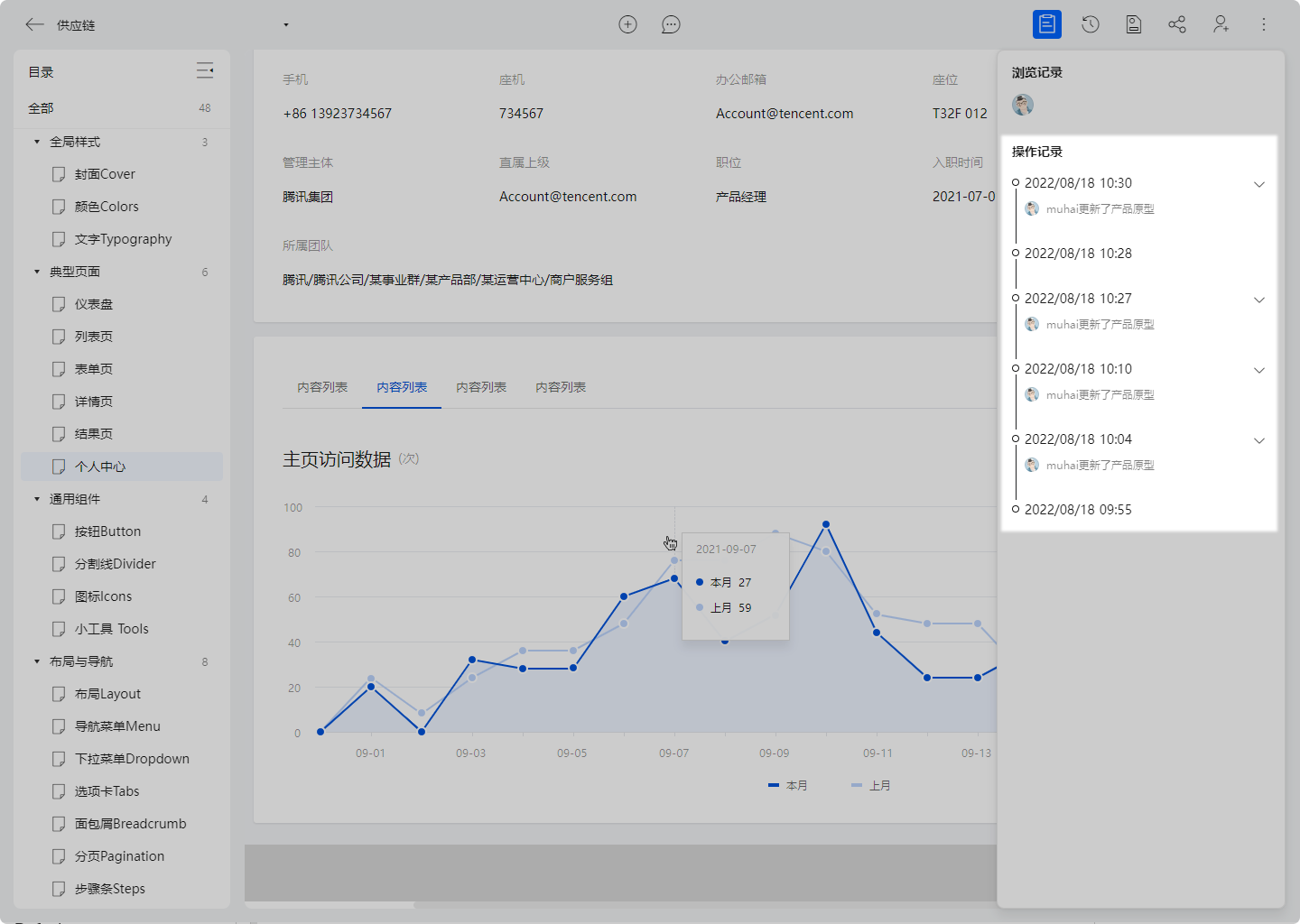Open the comment bubble icon
Screen dimensions: 1300x924
671,24
